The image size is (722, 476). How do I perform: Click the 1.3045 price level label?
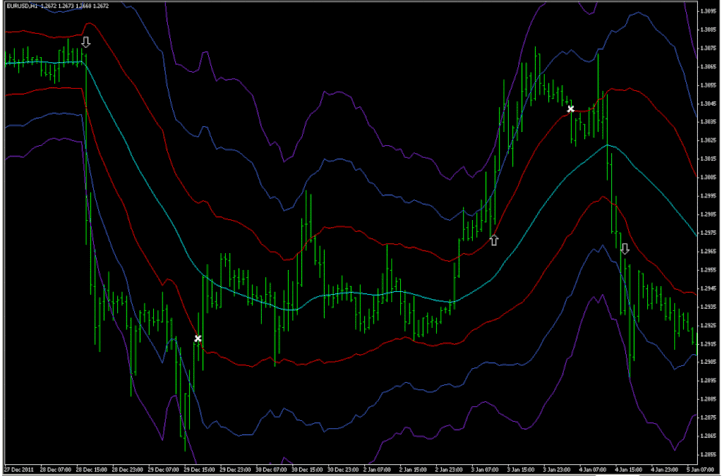[x=709, y=104]
